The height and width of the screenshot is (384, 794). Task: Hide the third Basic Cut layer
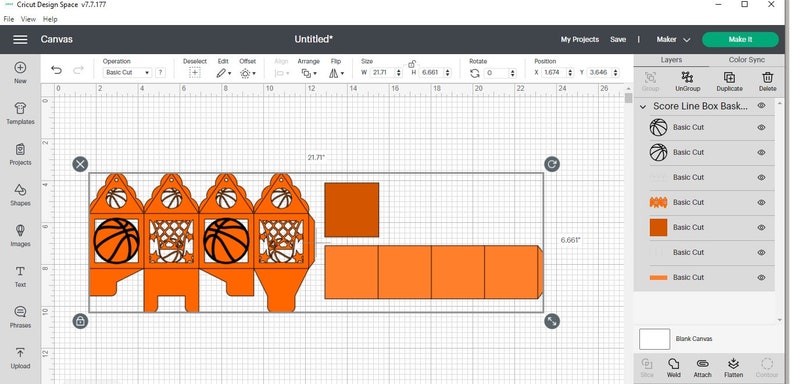coord(761,177)
